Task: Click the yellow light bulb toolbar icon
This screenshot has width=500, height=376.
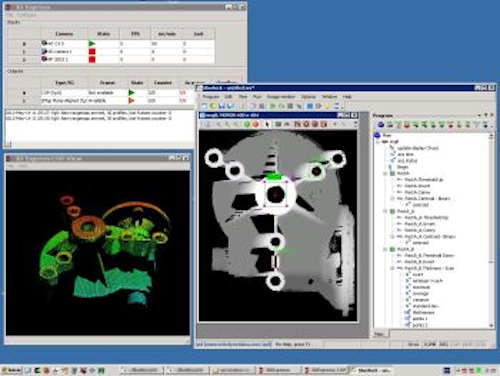Action: point(327,106)
